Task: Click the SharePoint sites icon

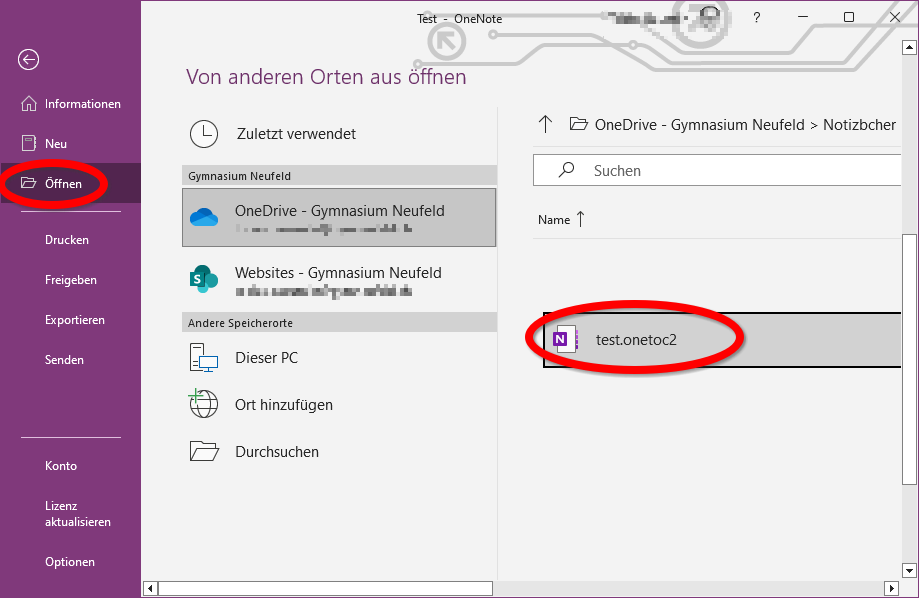Action: tap(204, 279)
